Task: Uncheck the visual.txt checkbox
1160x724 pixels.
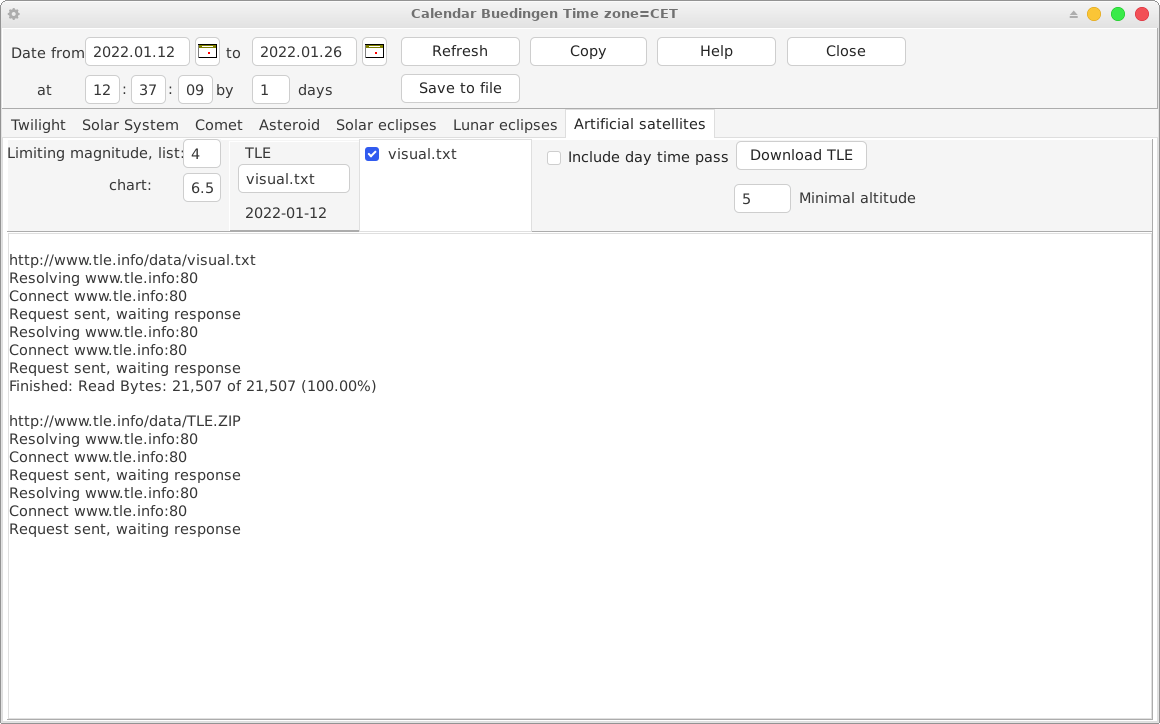Action: [x=372, y=154]
